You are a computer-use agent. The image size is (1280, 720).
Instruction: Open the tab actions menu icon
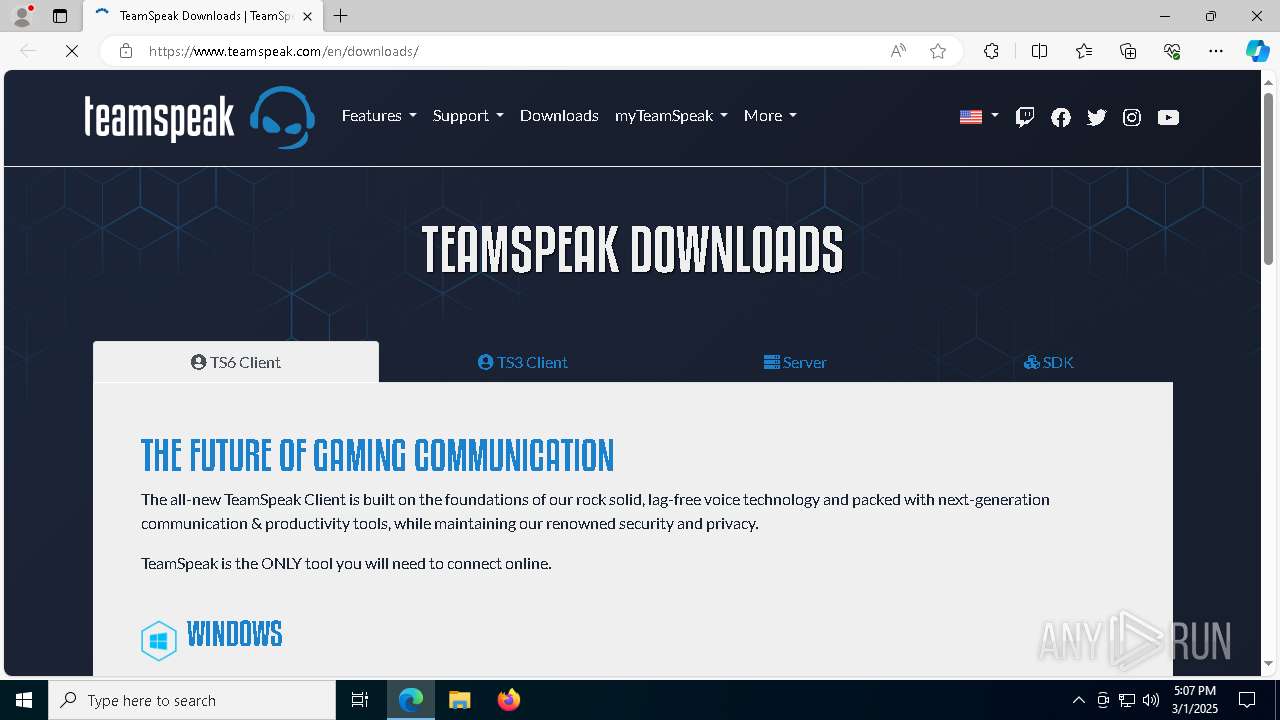point(60,16)
